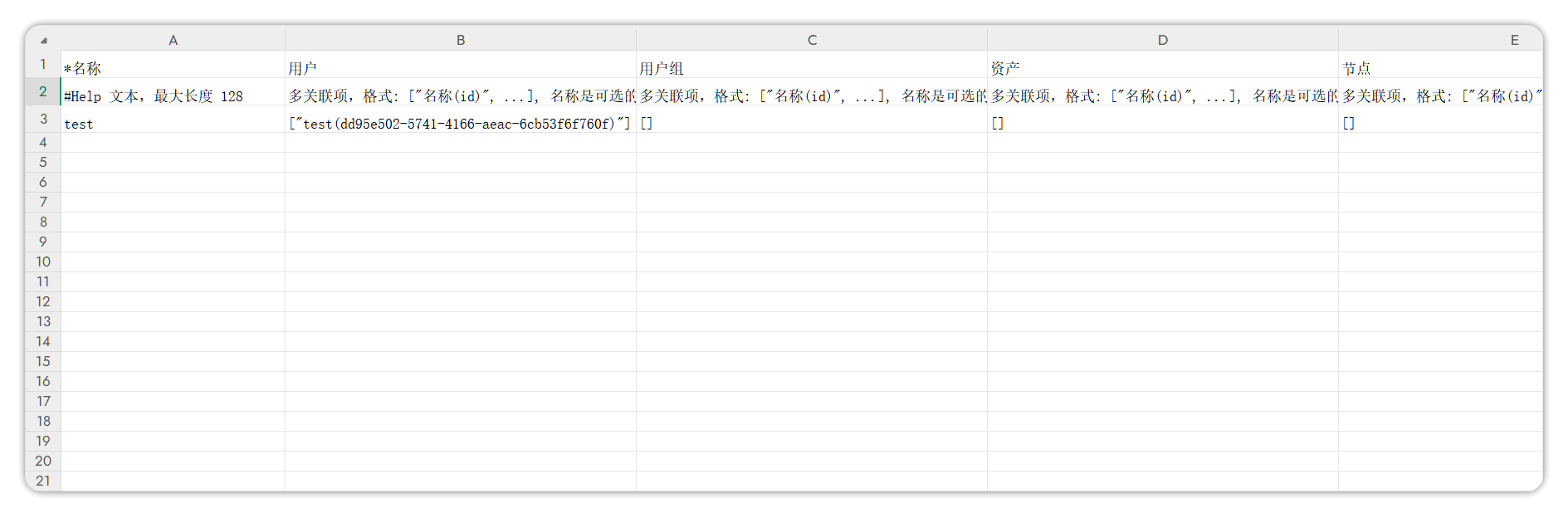Select row 3 header
Image resolution: width=1568 pixels, height=508 pixels.
click(x=43, y=120)
